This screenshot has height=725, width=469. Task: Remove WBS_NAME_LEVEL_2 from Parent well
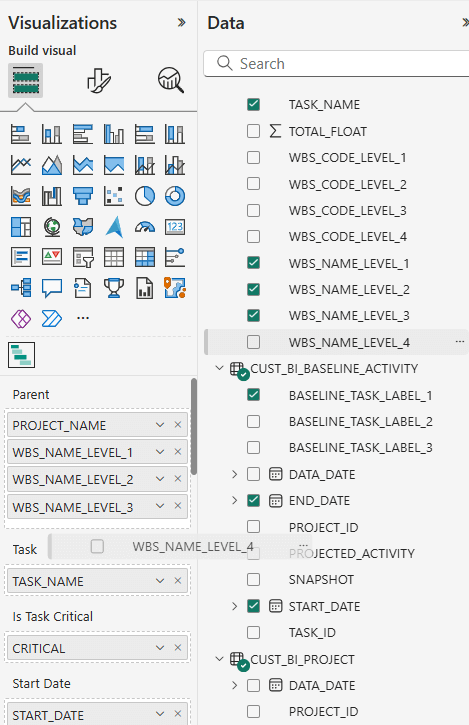tap(178, 479)
